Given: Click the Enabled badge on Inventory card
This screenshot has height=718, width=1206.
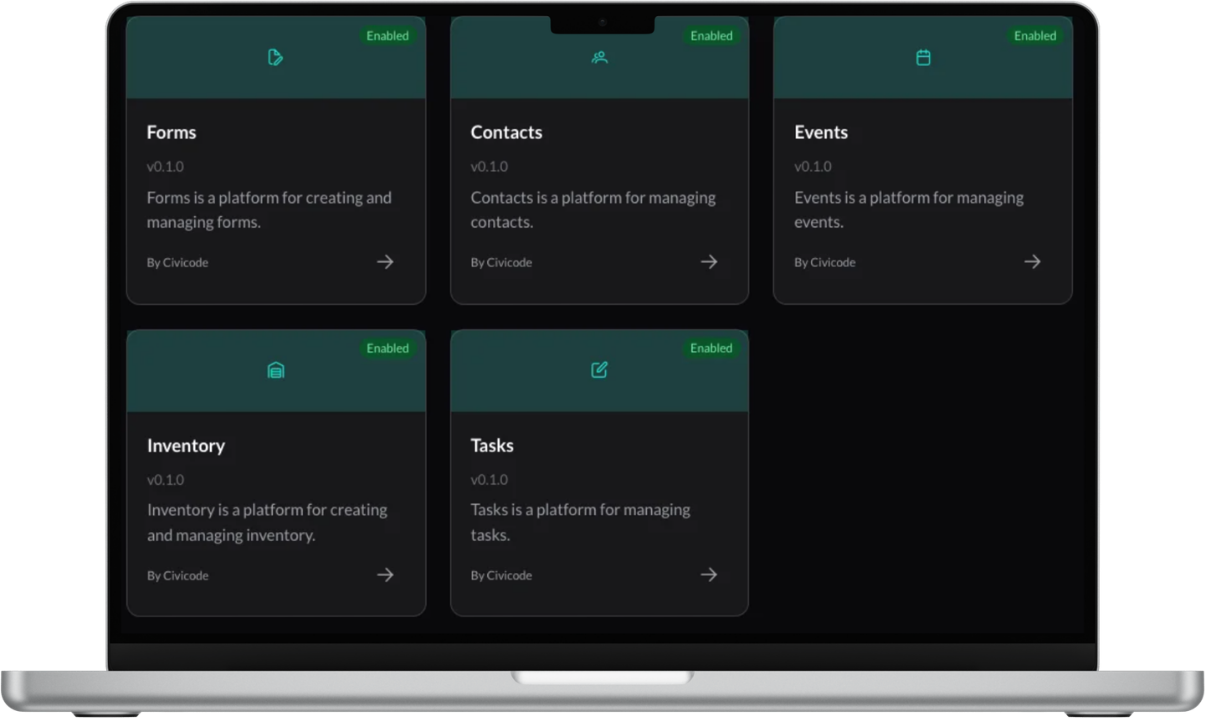Looking at the screenshot, I should coord(388,349).
